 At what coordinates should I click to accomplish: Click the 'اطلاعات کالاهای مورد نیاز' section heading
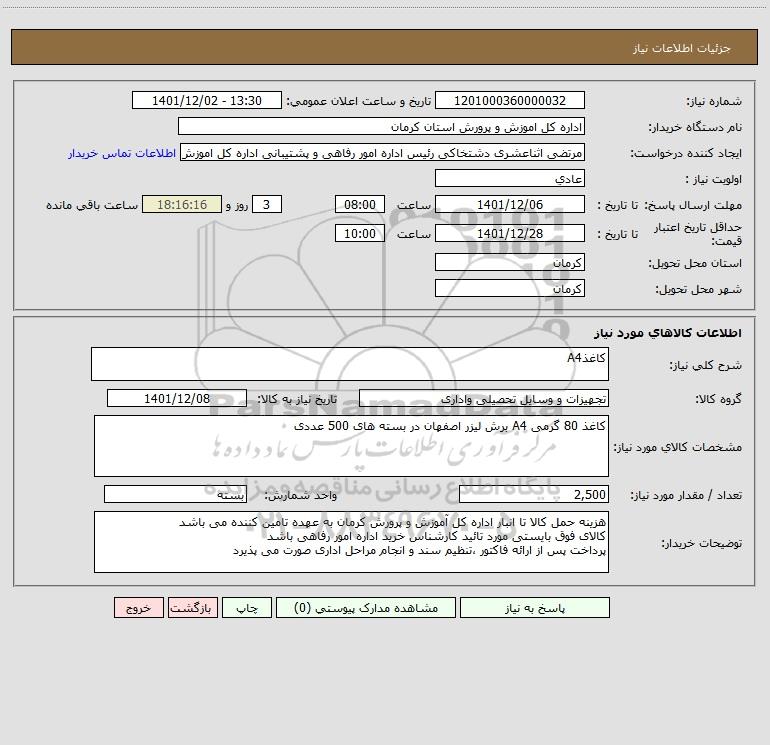pyautogui.click(x=668, y=333)
